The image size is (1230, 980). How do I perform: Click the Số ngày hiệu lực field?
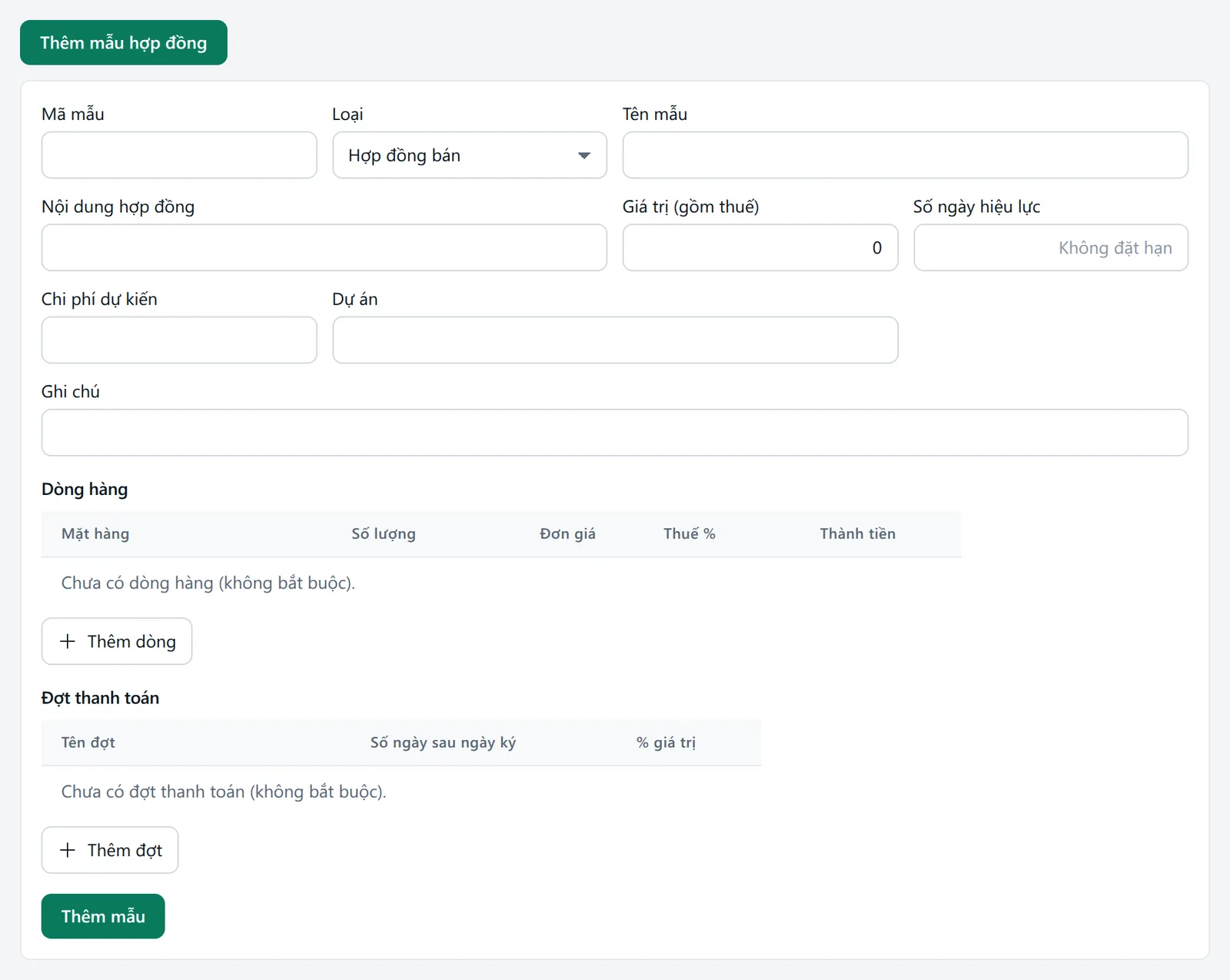(x=1051, y=247)
